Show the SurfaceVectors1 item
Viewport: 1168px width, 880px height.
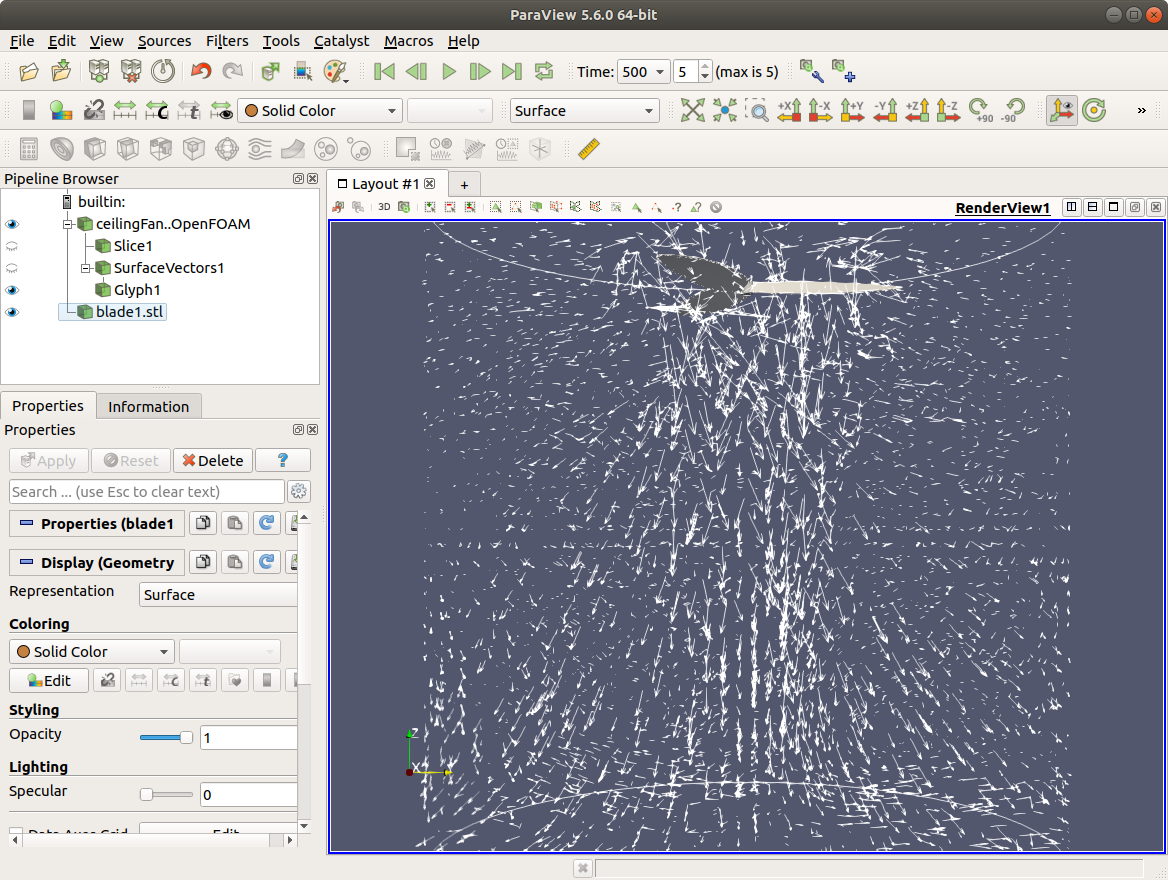(x=12, y=268)
